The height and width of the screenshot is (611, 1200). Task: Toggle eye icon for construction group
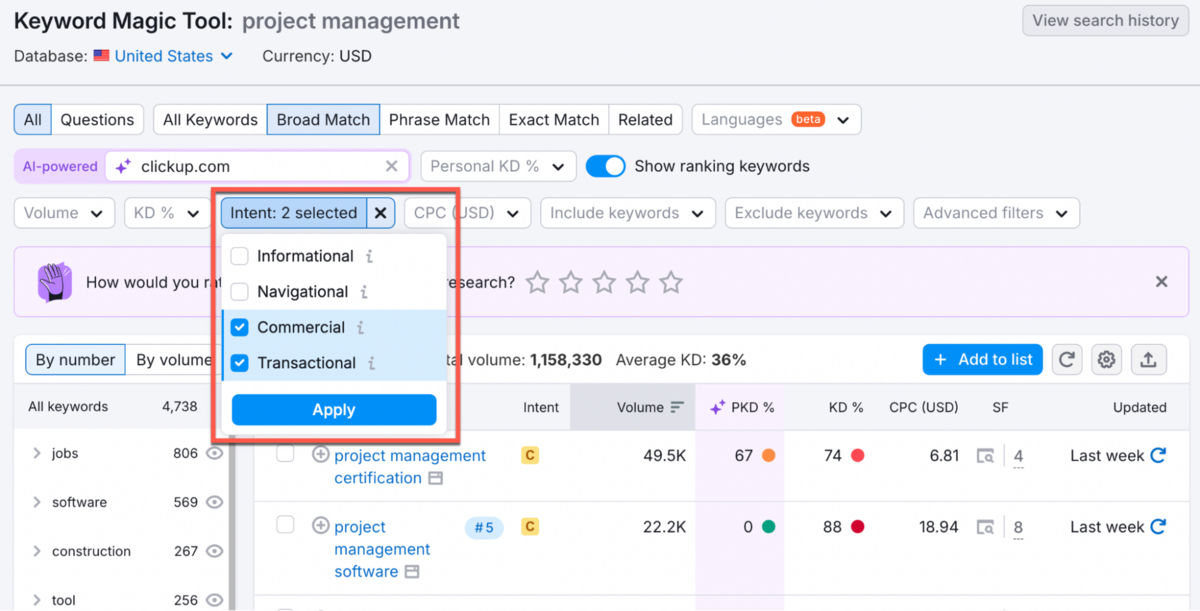(x=214, y=551)
